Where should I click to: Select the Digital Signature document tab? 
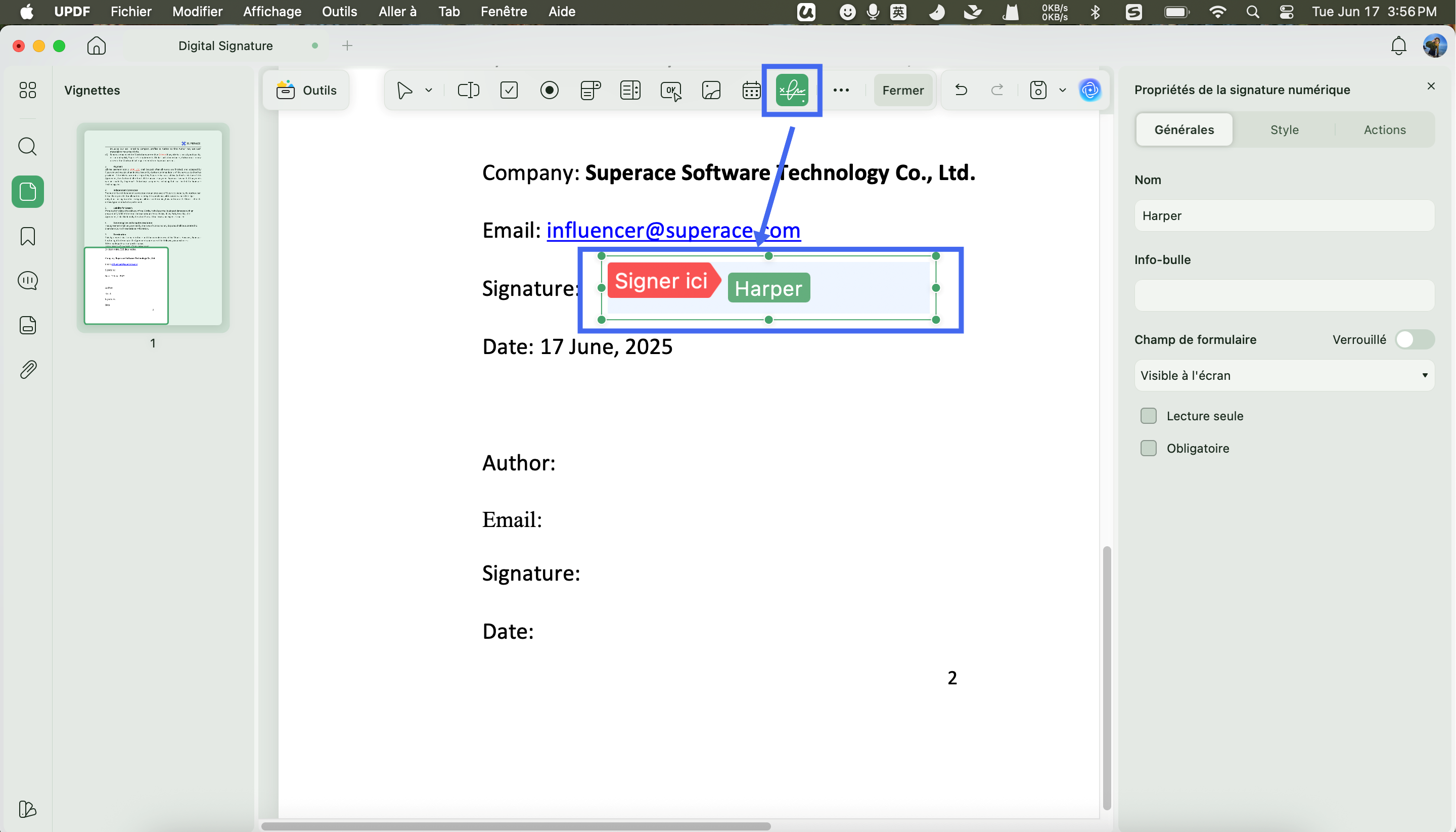pyautogui.click(x=225, y=46)
